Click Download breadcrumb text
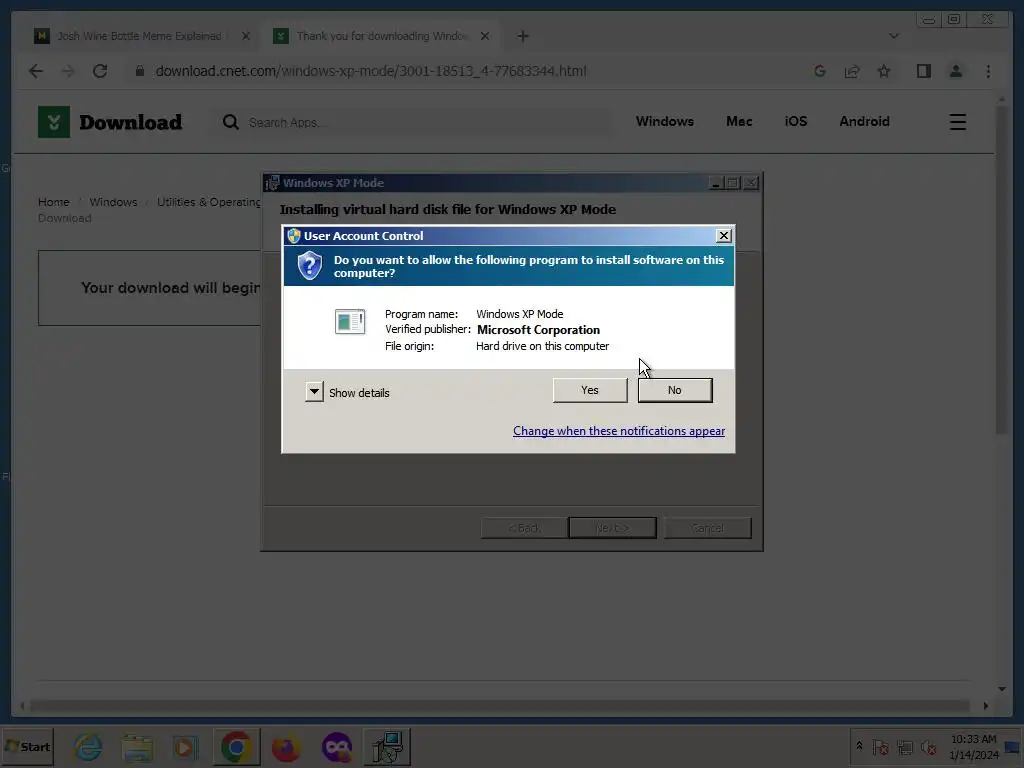The image size is (1024, 768). pos(65,218)
